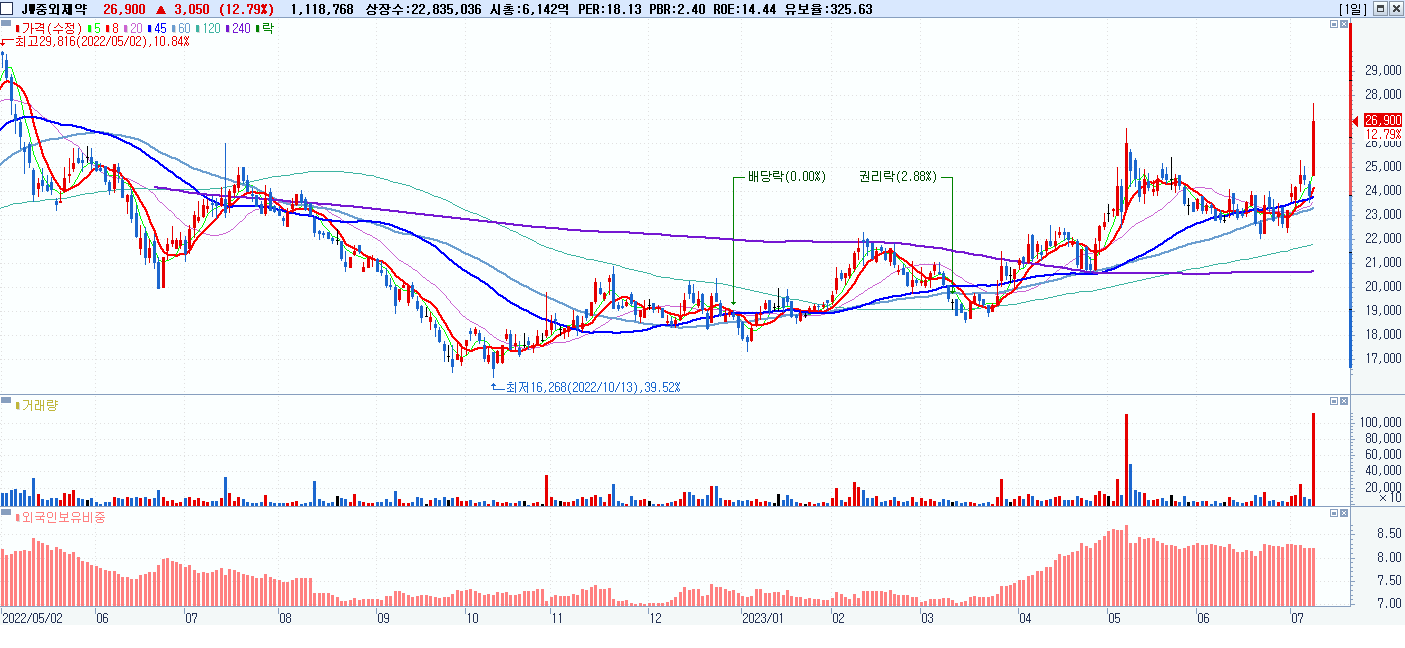
Task: Click the 8.50 foreign ownership axis label
Action: (1388, 534)
